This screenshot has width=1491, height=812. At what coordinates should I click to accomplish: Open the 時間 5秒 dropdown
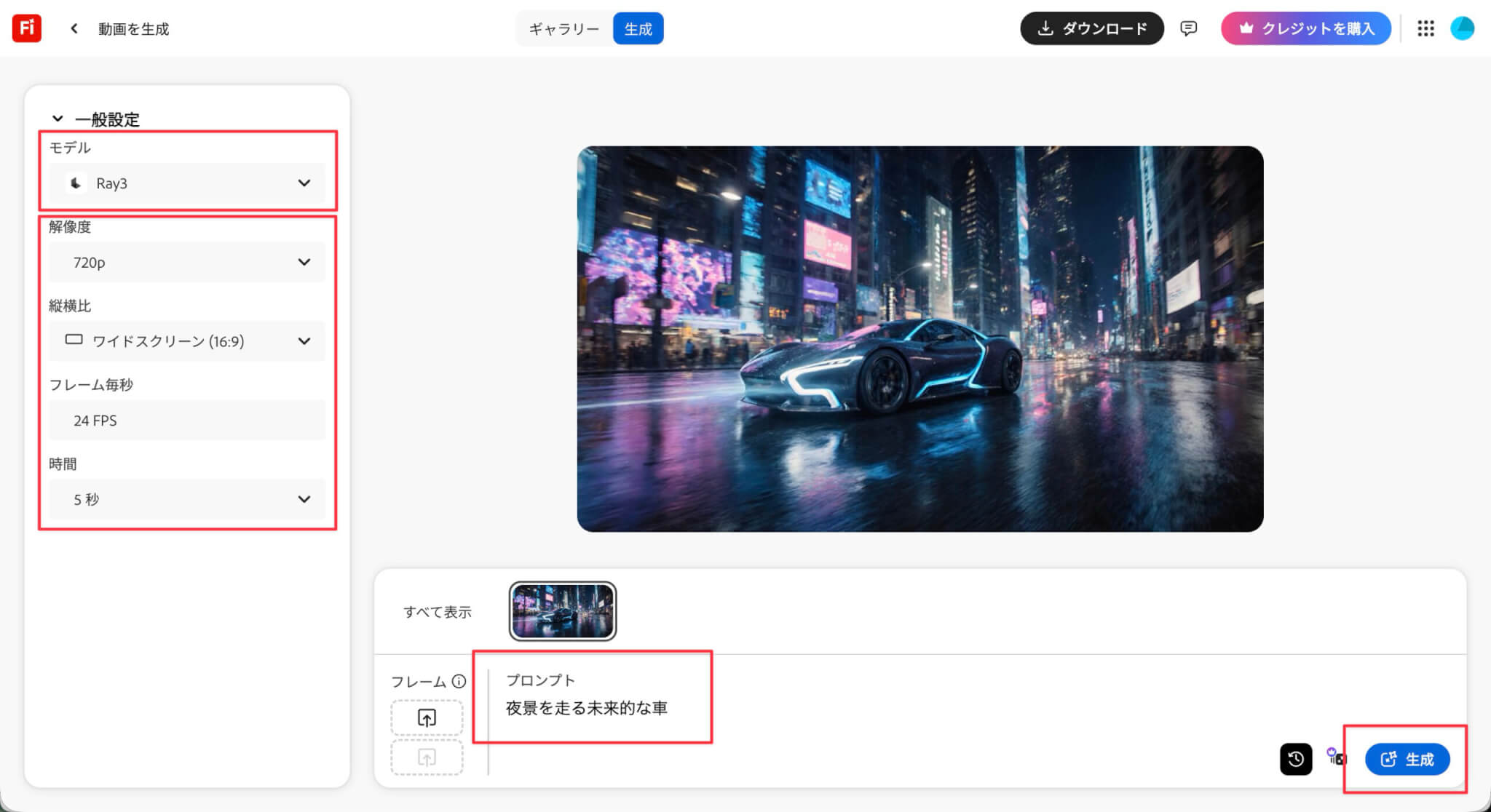[187, 499]
